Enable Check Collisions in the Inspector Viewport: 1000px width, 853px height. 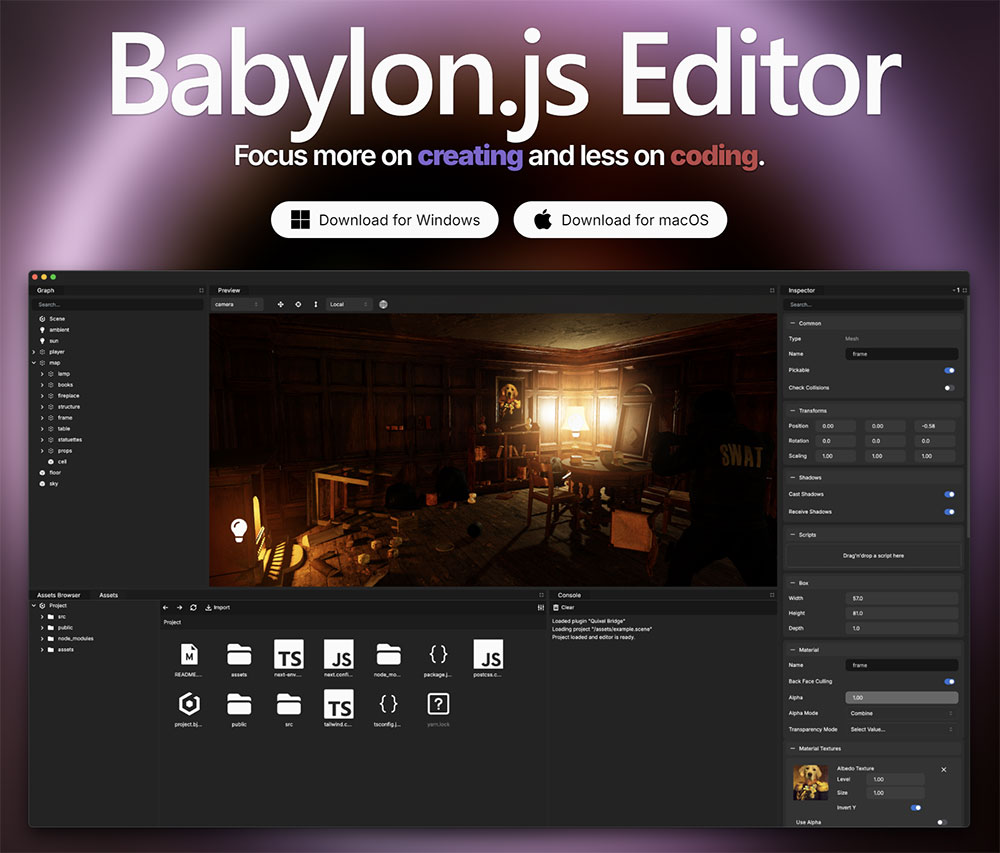pos(951,387)
